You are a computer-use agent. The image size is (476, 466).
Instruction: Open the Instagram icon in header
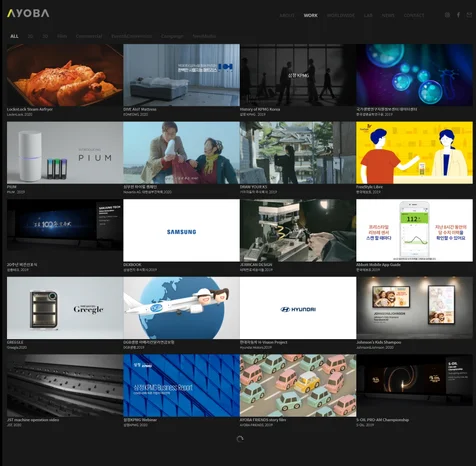click(447, 15)
